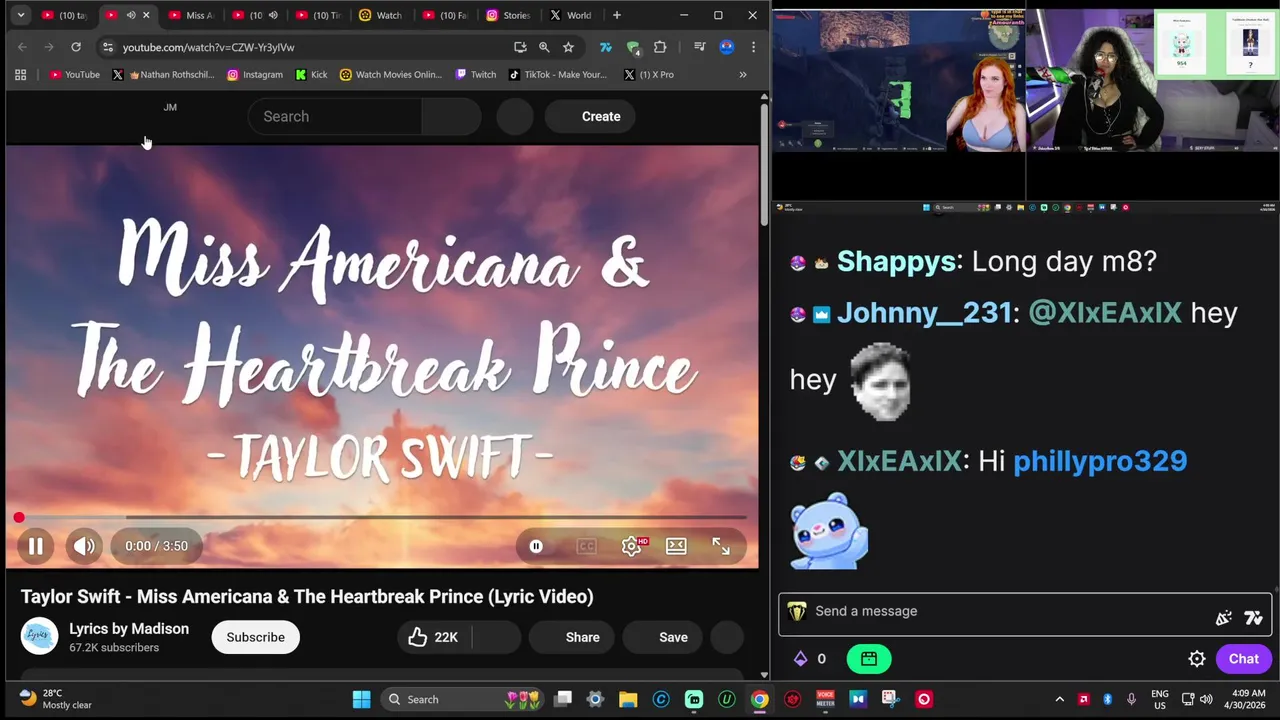
Task: Switch to the (10) Fai YouTube tab
Action: [x=444, y=15]
